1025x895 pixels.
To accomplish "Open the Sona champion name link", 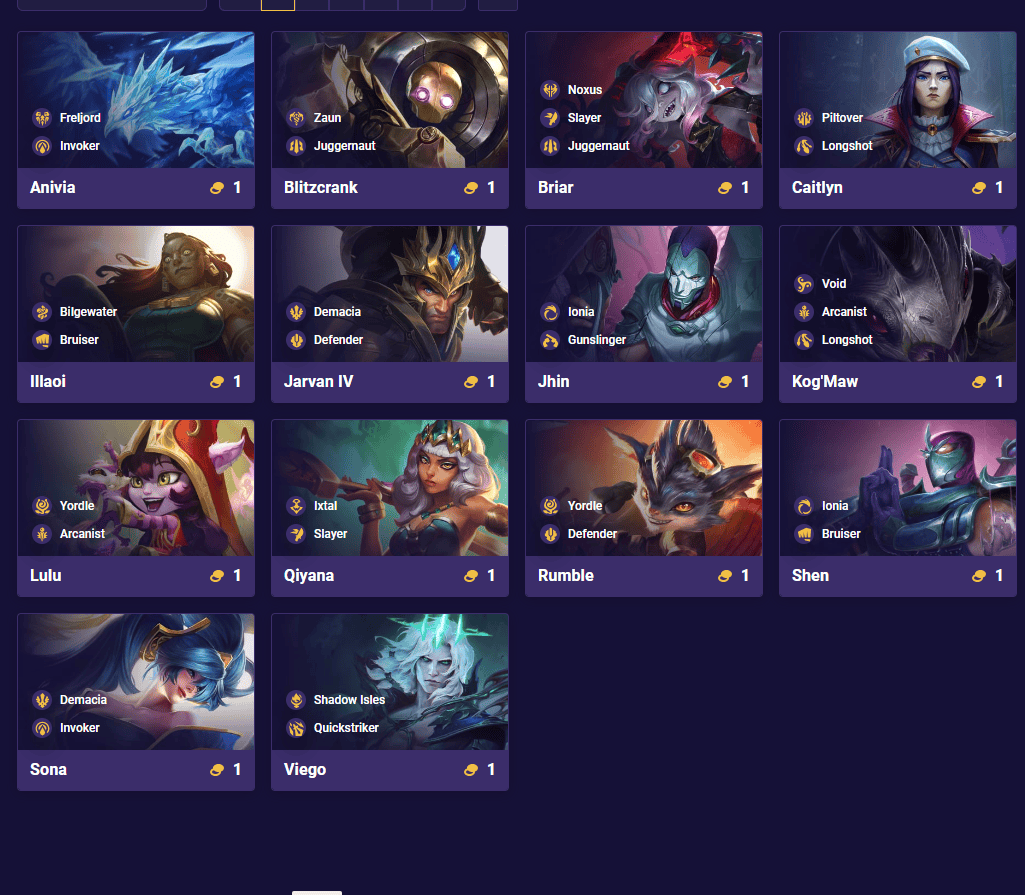I will pos(48,769).
